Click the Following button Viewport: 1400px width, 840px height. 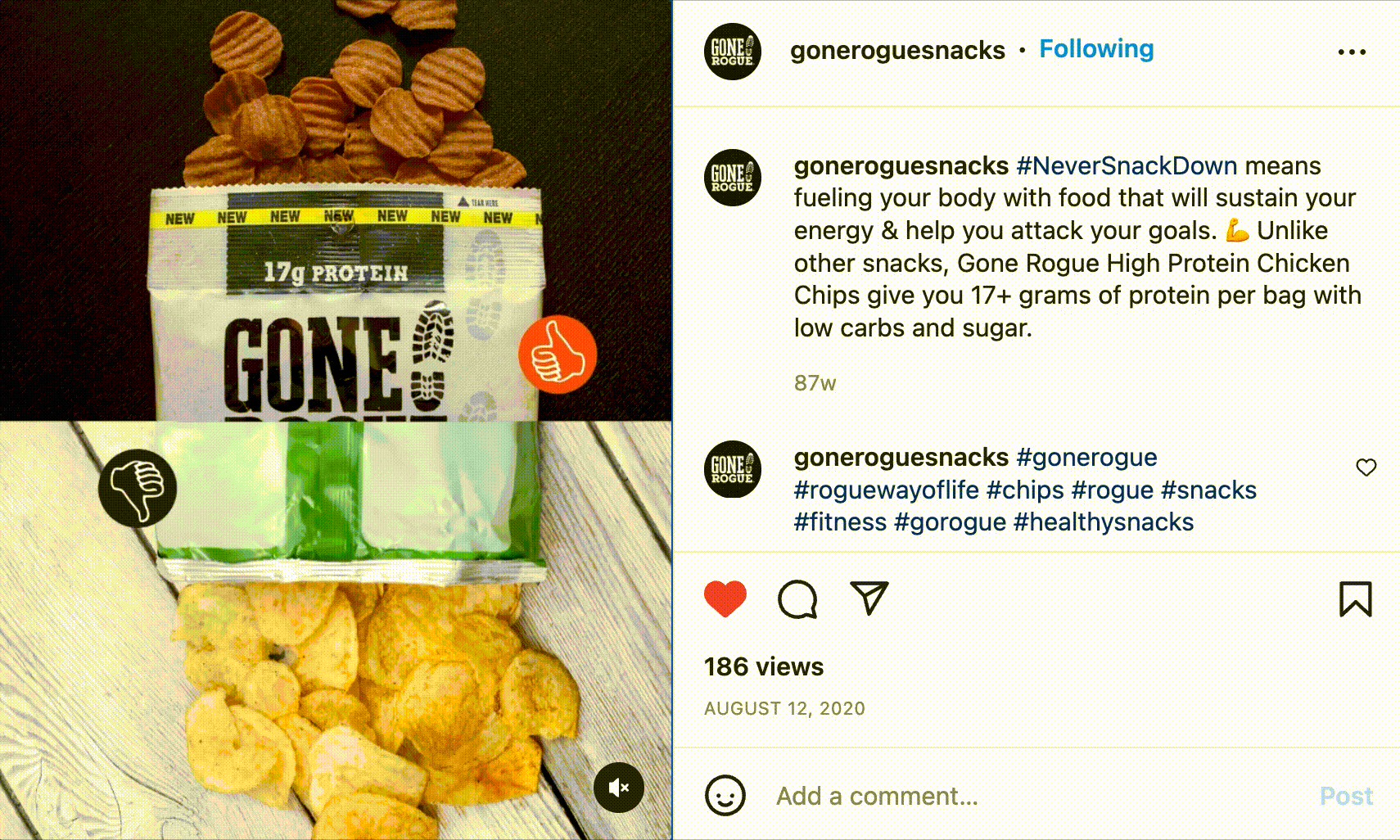[x=1096, y=49]
